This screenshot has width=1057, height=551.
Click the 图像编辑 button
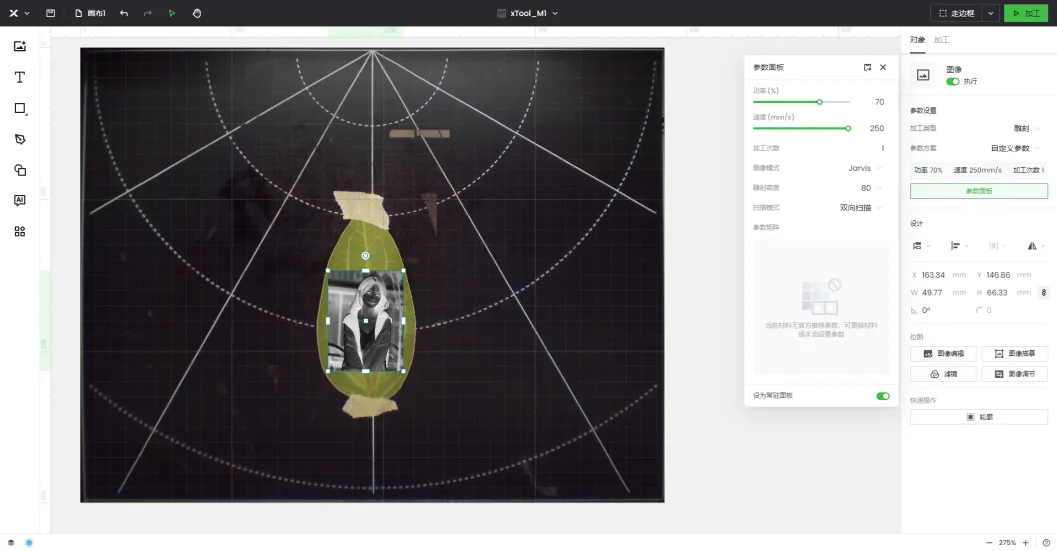click(943, 353)
